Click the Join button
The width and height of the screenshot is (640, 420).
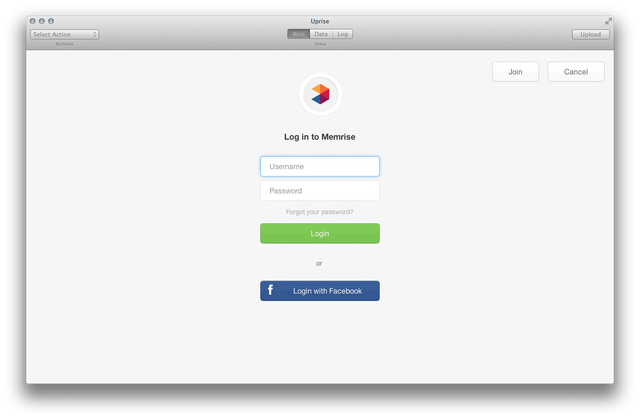tap(516, 72)
